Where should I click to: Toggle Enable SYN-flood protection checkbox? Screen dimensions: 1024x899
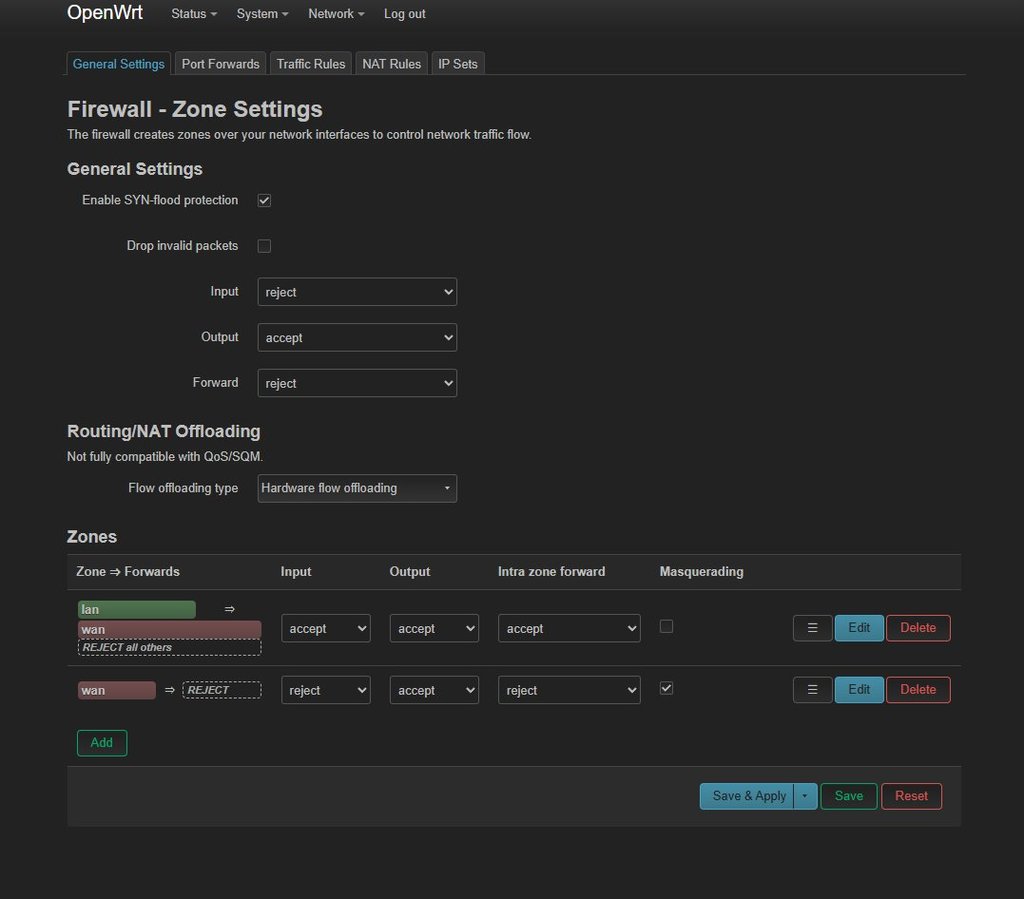click(x=264, y=200)
